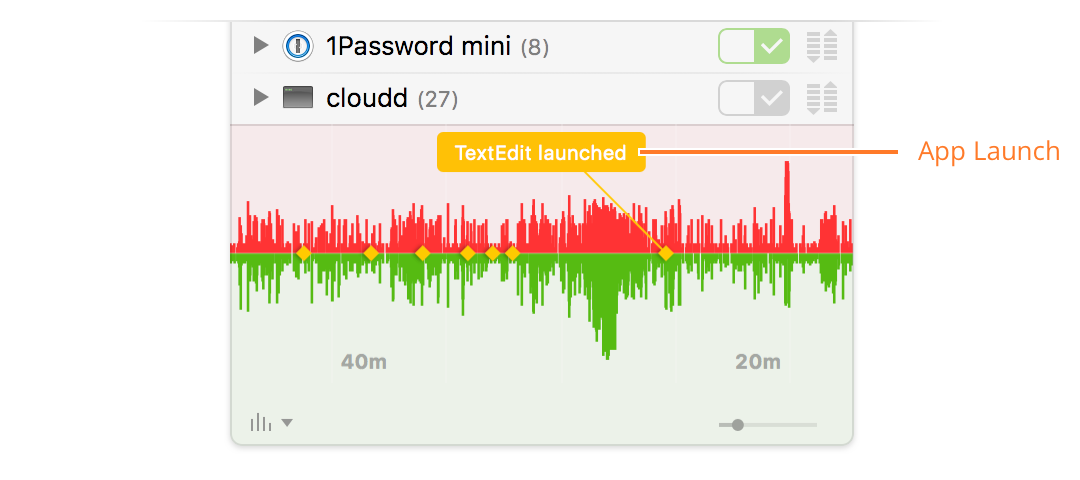Screen dimensions: 1080x480
Task: Click the bar chart icon below the graph
Action: point(261,422)
